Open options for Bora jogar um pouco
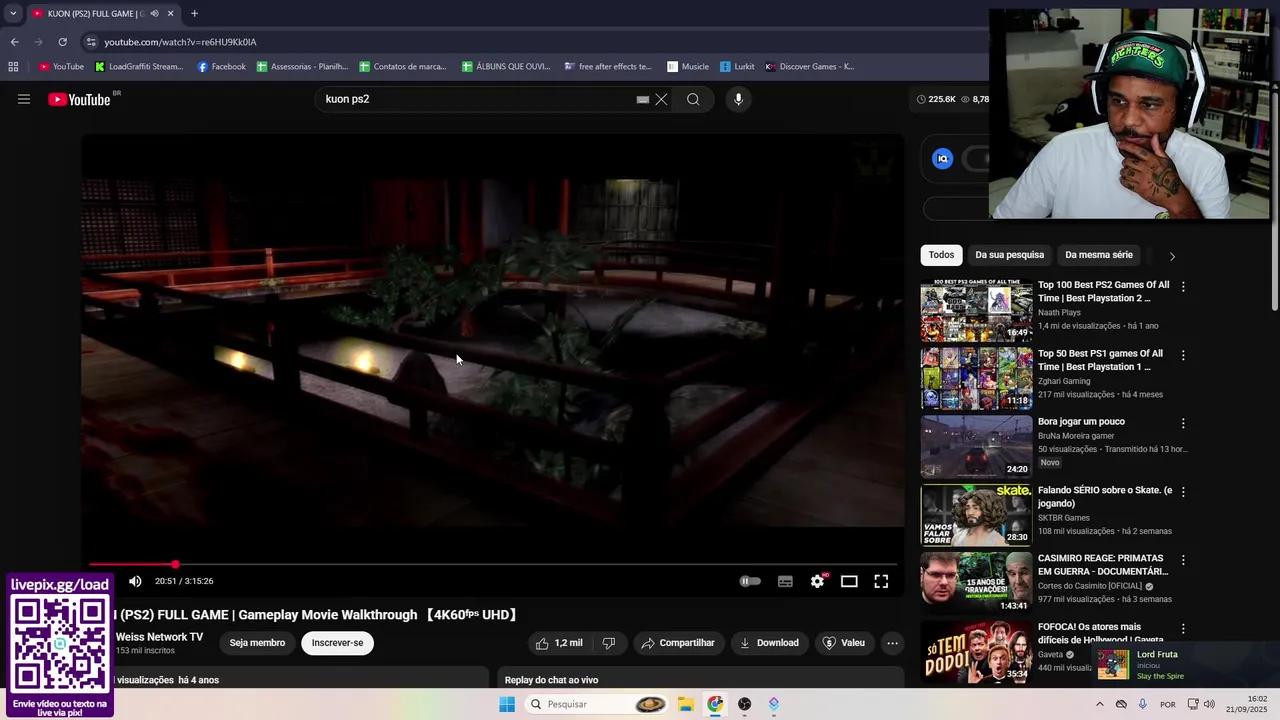 pos(1183,423)
